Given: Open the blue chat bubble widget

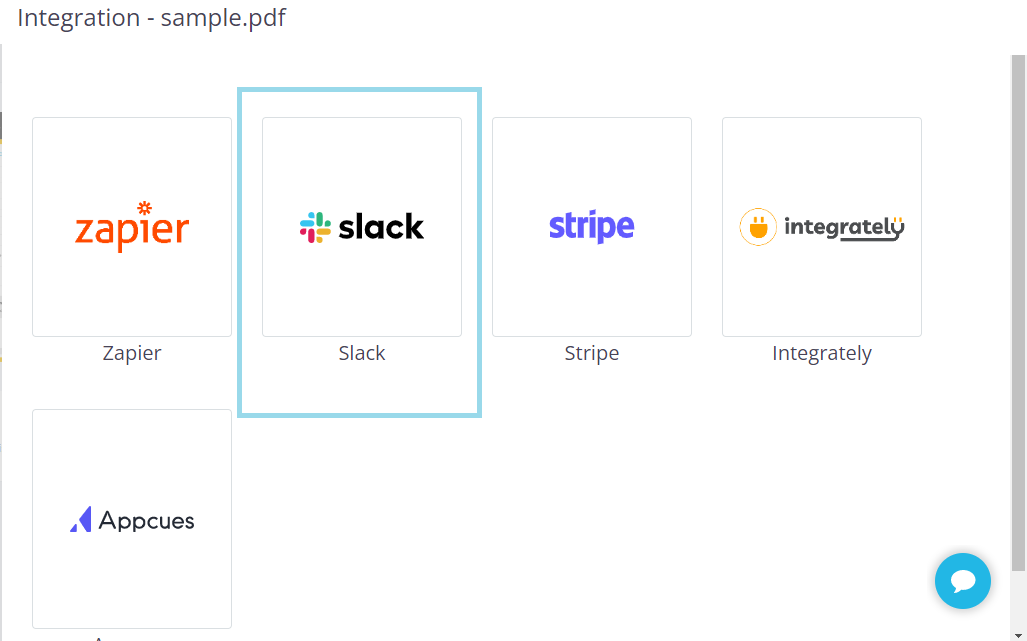Looking at the screenshot, I should [962, 581].
